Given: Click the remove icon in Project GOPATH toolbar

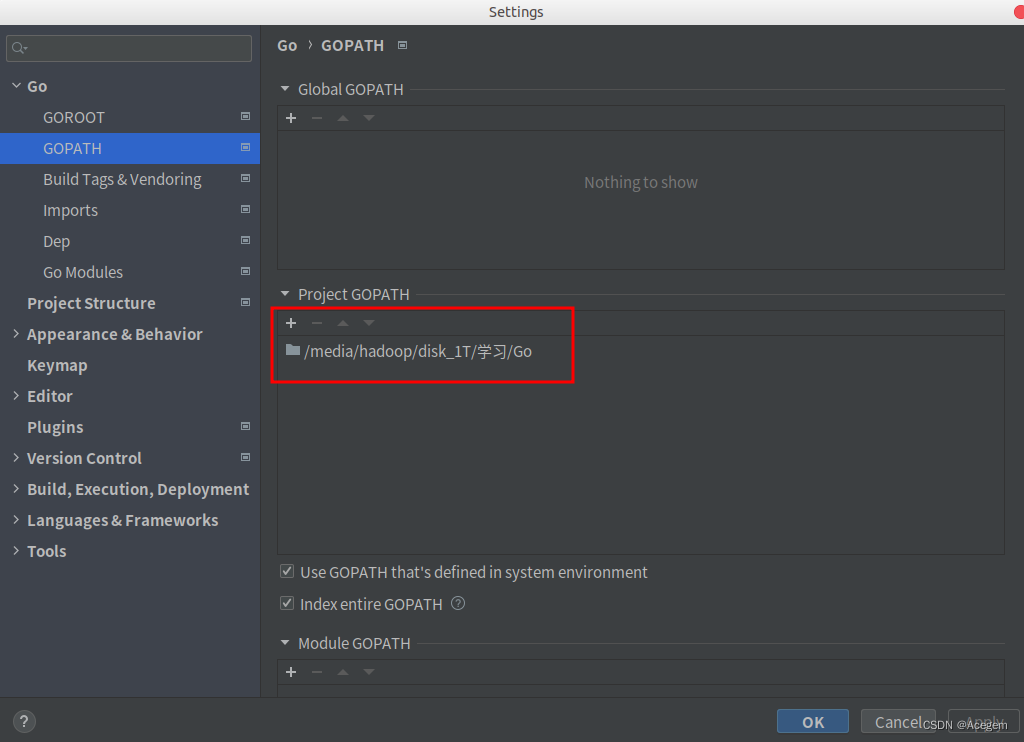Looking at the screenshot, I should 317,323.
